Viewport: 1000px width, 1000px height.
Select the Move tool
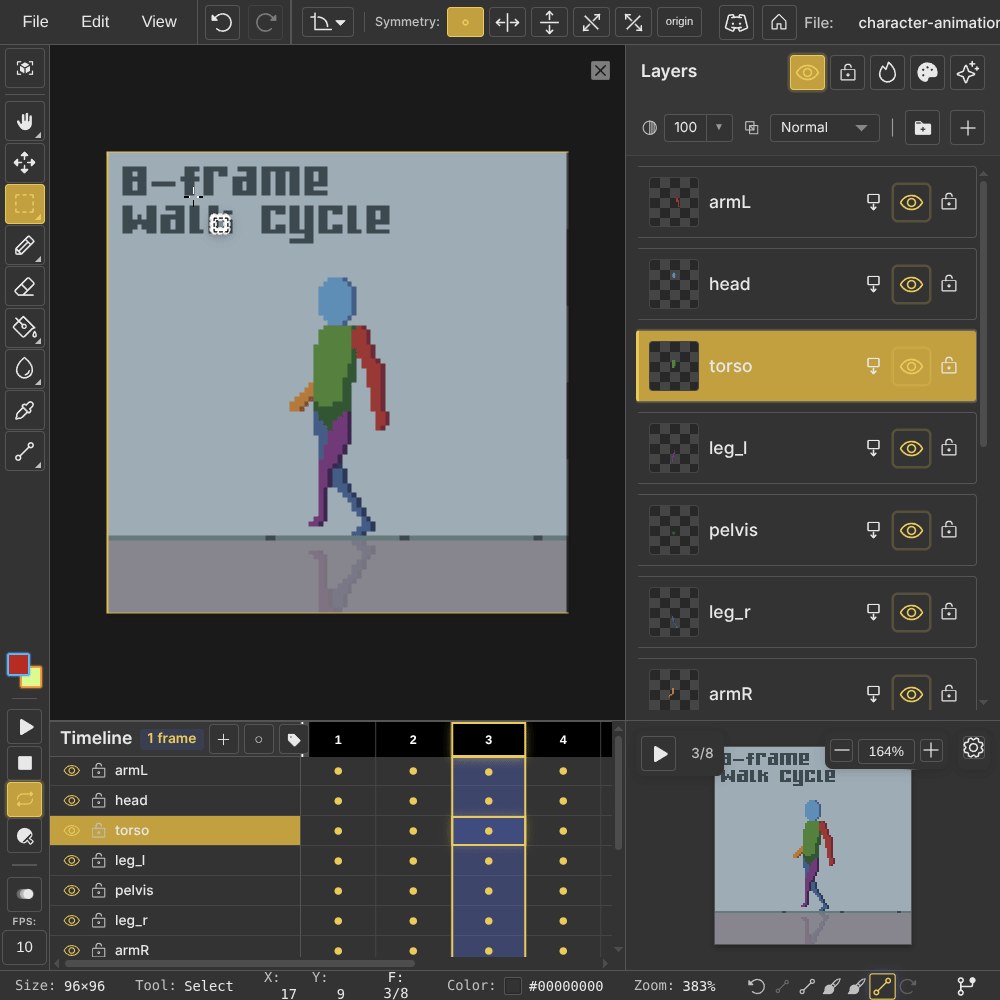tap(25, 162)
